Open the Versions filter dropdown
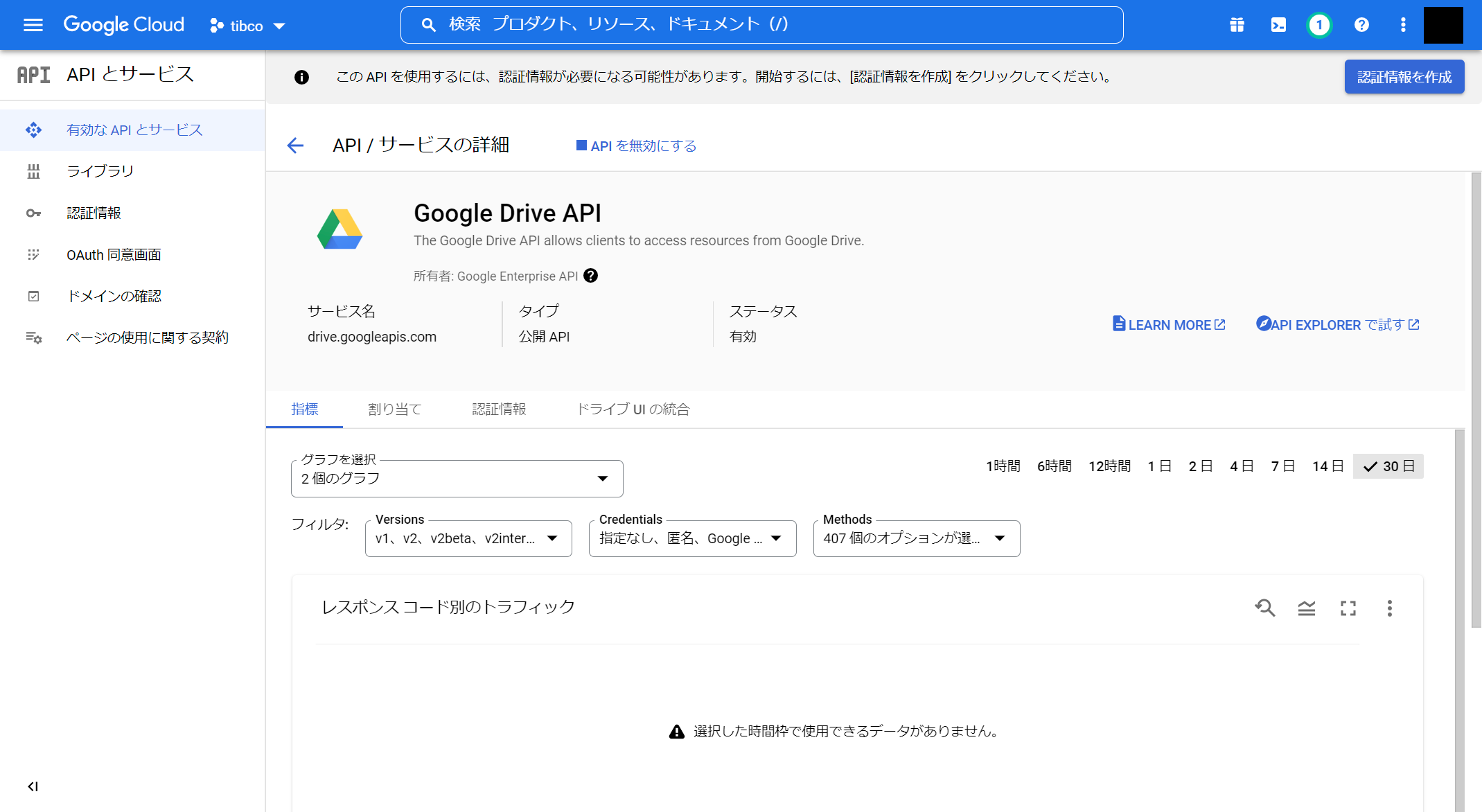Viewport: 1482px width, 812px height. [468, 538]
